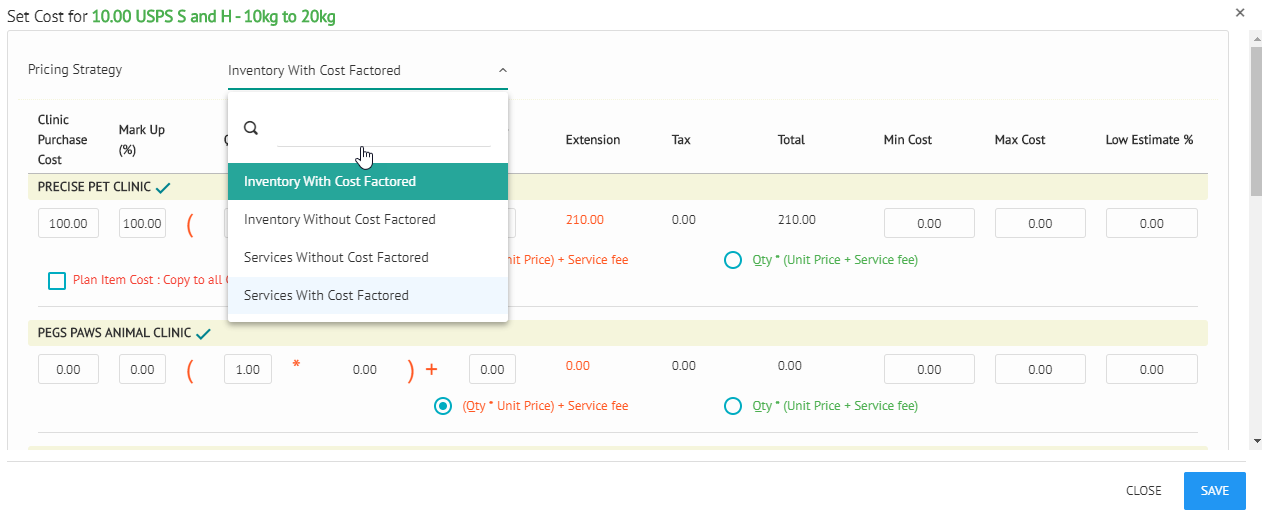The height and width of the screenshot is (522, 1262).
Task: Choose Inventory Without Cost Factored option
Action: pos(340,219)
